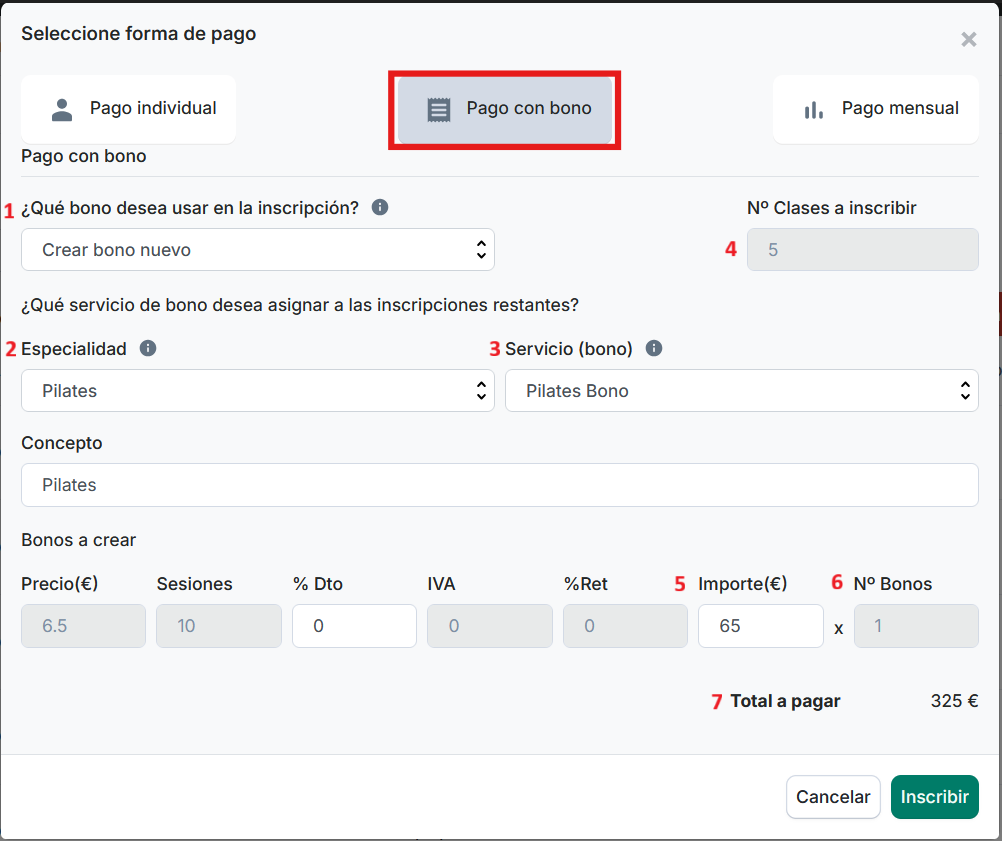Click info icon beside Especialidad label
The image size is (1002, 841).
148,349
